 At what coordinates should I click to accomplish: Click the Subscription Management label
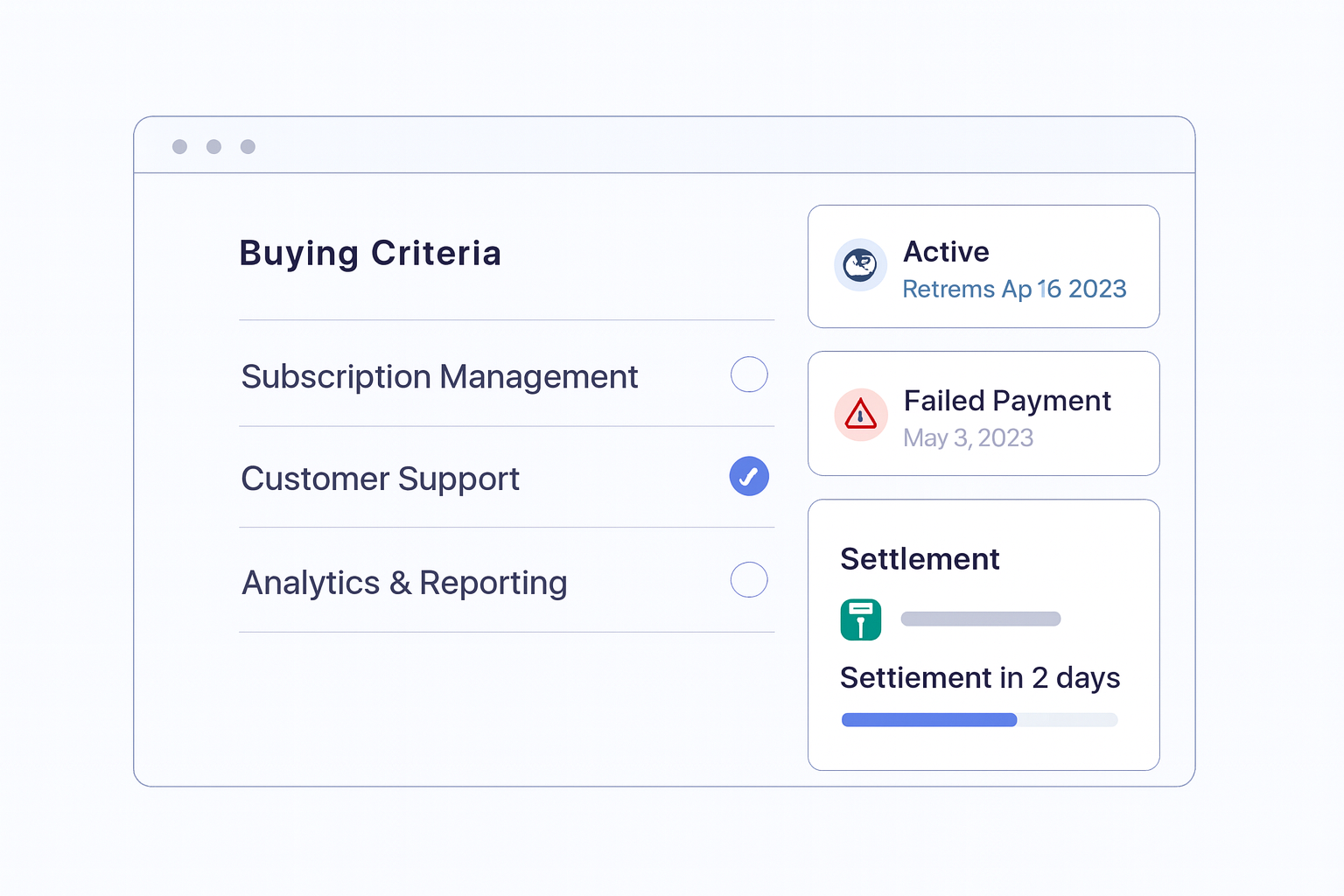click(x=439, y=377)
